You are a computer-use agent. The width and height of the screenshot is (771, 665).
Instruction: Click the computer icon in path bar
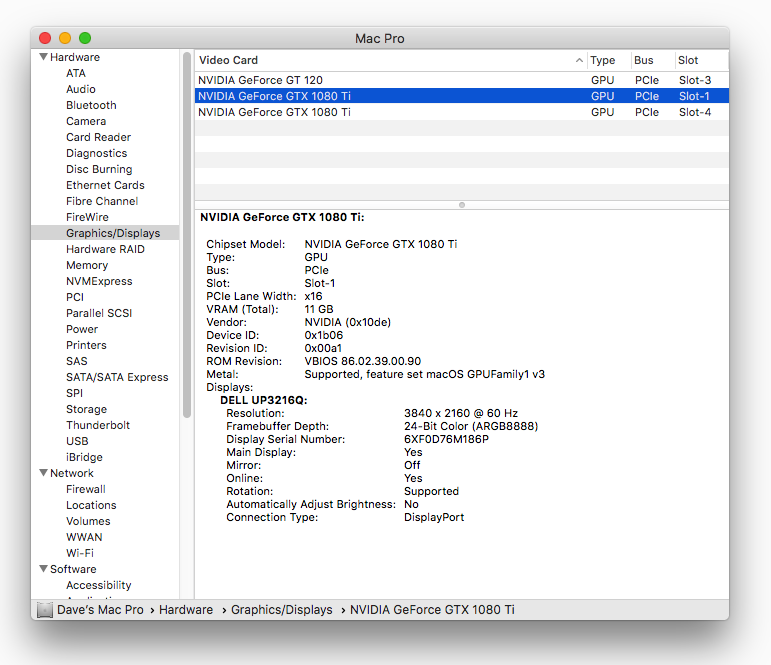(45, 610)
